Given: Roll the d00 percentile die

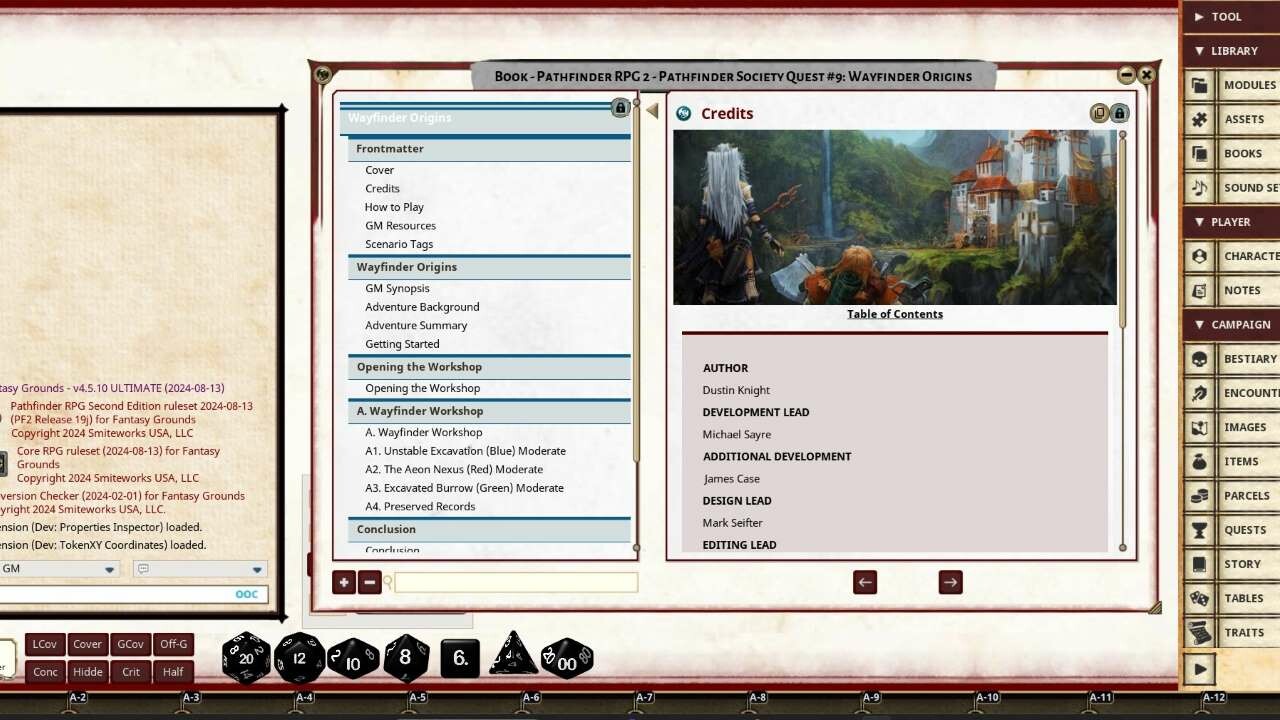Looking at the screenshot, I should click(x=567, y=657).
